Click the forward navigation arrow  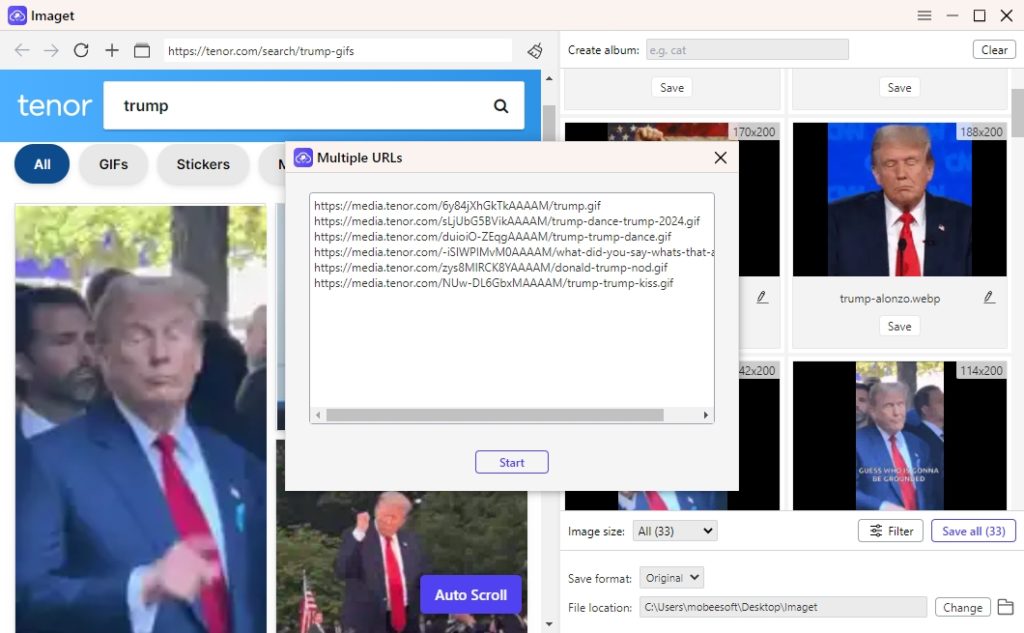click(51, 50)
